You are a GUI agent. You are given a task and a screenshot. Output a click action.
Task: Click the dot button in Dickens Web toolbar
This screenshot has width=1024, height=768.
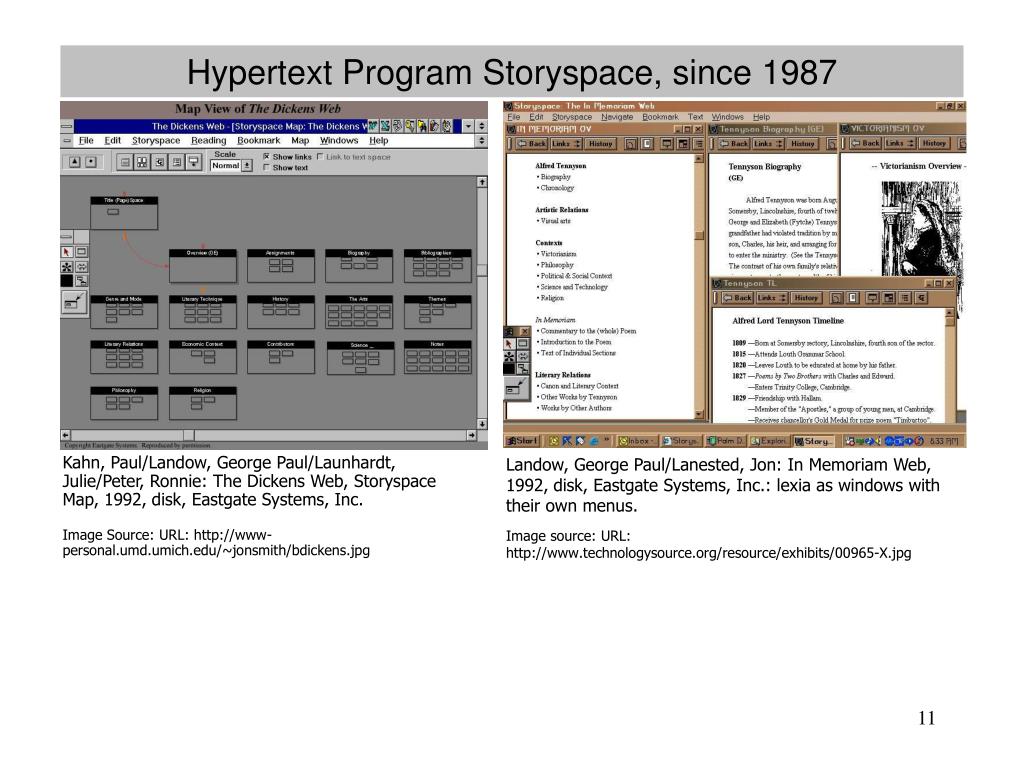pyautogui.click(x=91, y=161)
